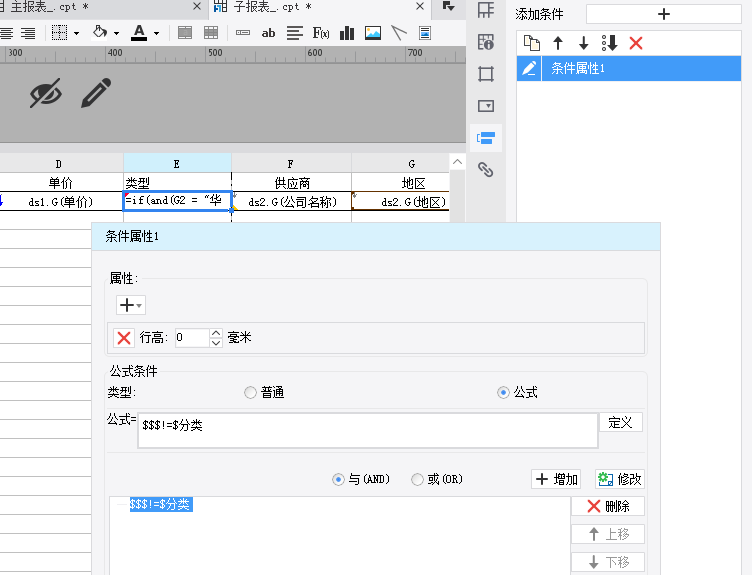Insert a sub-report element
Image resolution: width=752 pixels, height=575 pixels.
(424, 33)
